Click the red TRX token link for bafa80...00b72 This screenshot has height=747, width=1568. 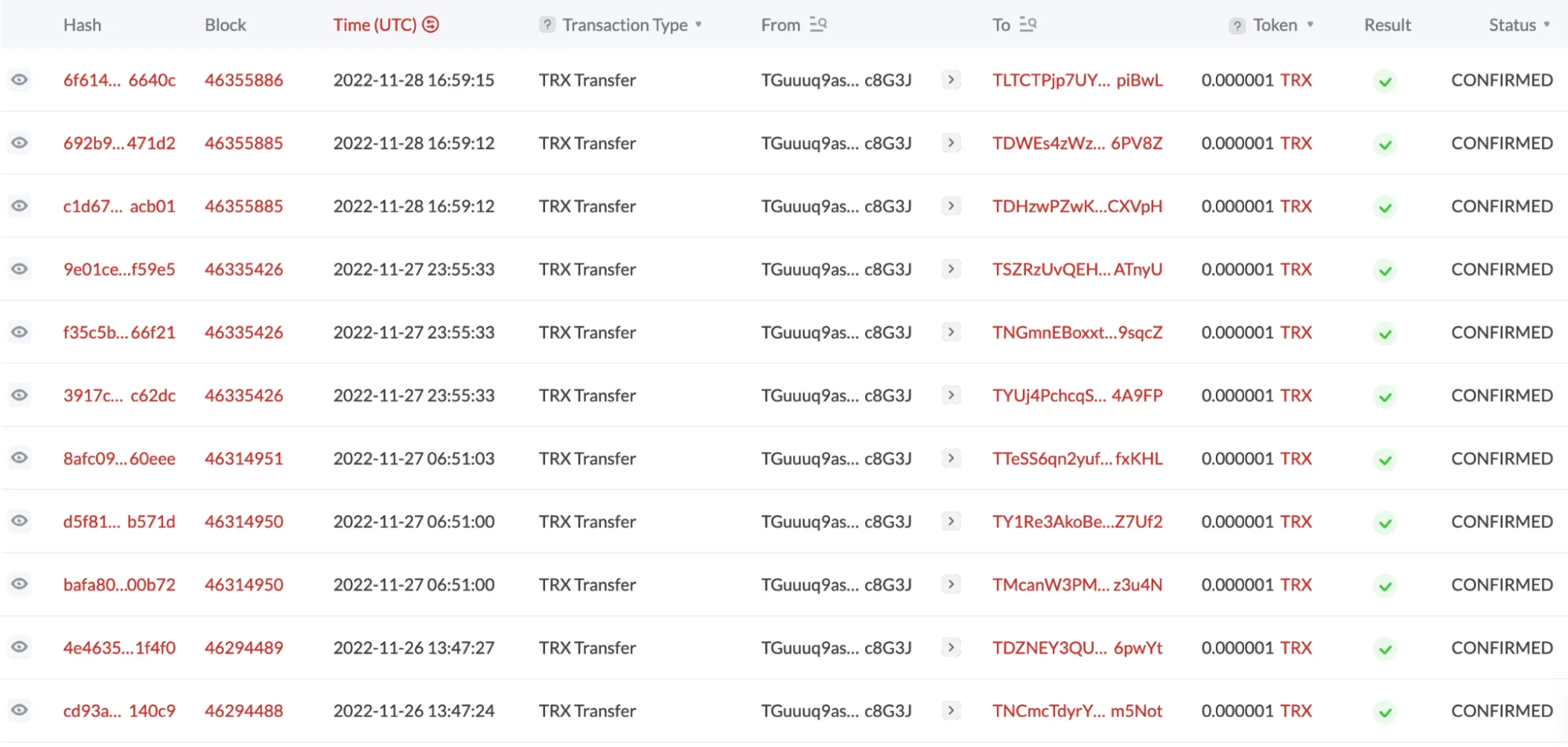point(1296,585)
